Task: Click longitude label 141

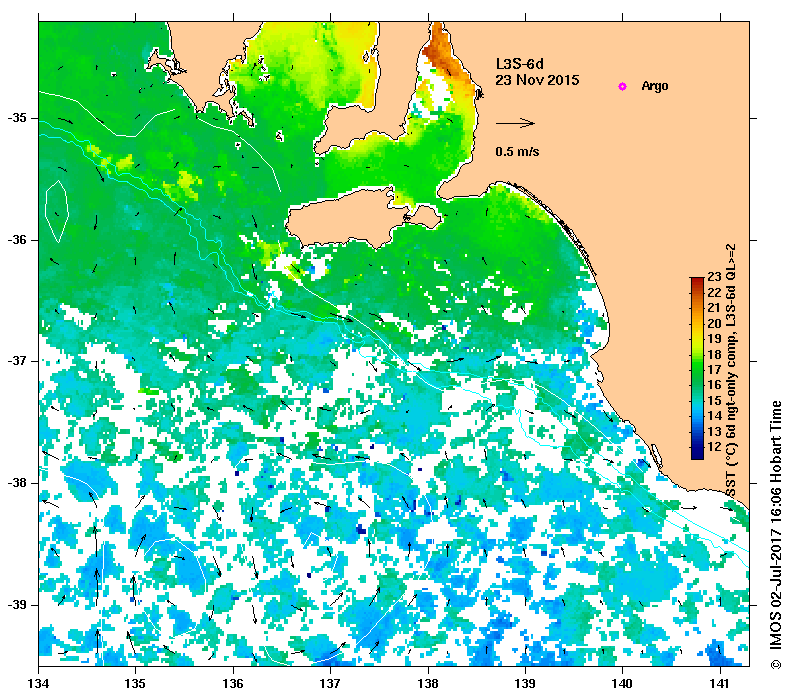Action: [x=720, y=684]
